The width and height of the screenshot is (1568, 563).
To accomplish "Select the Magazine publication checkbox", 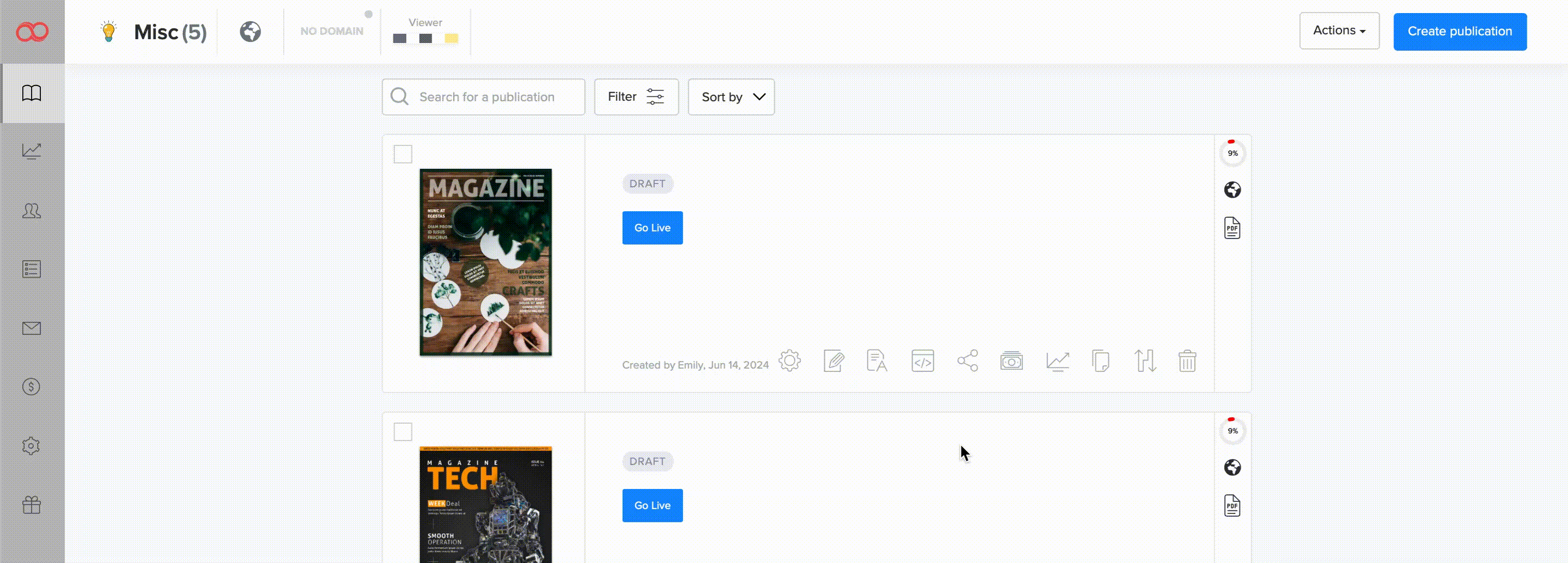I will pos(402,154).
